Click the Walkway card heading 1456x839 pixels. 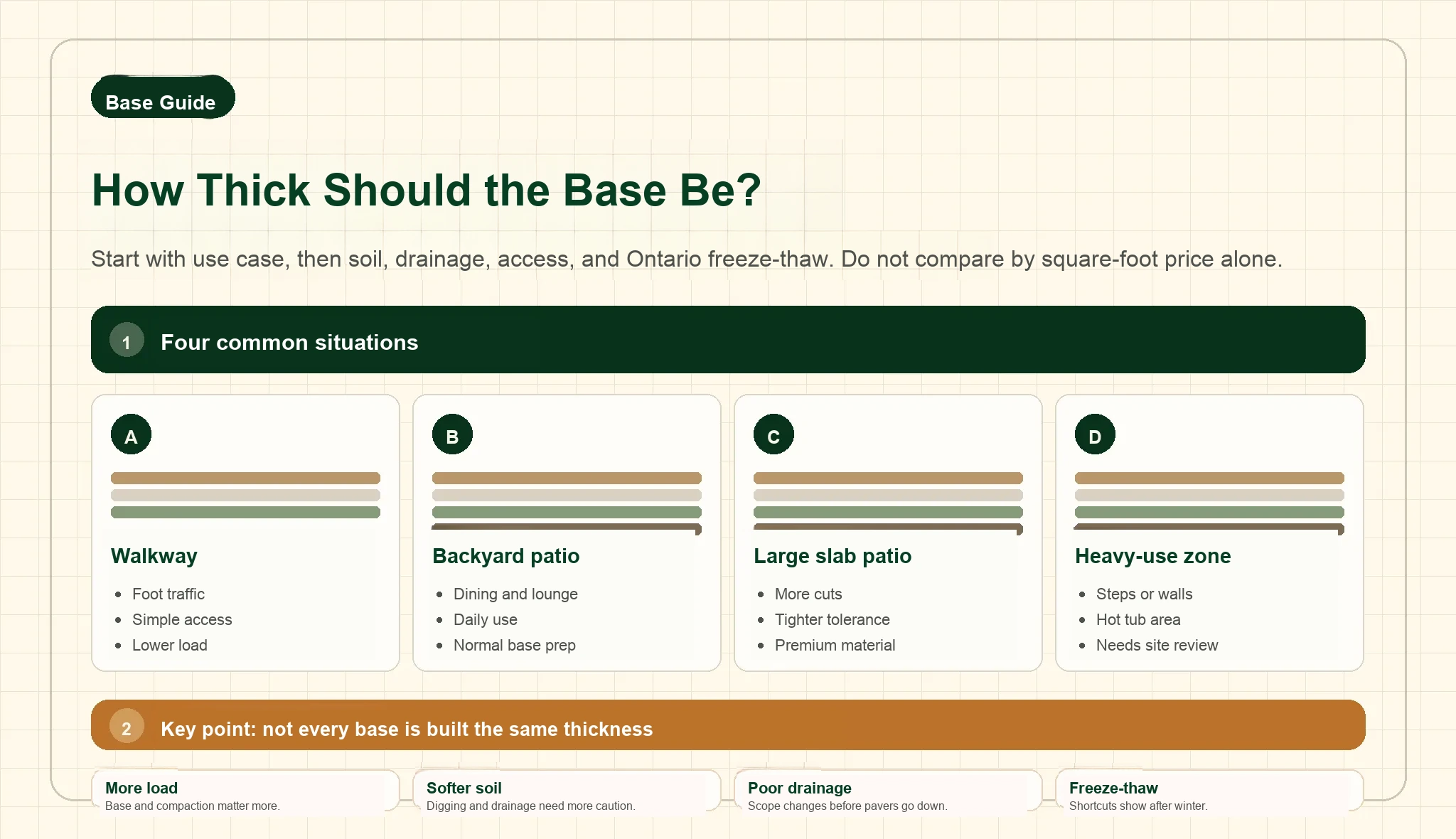[x=154, y=556]
